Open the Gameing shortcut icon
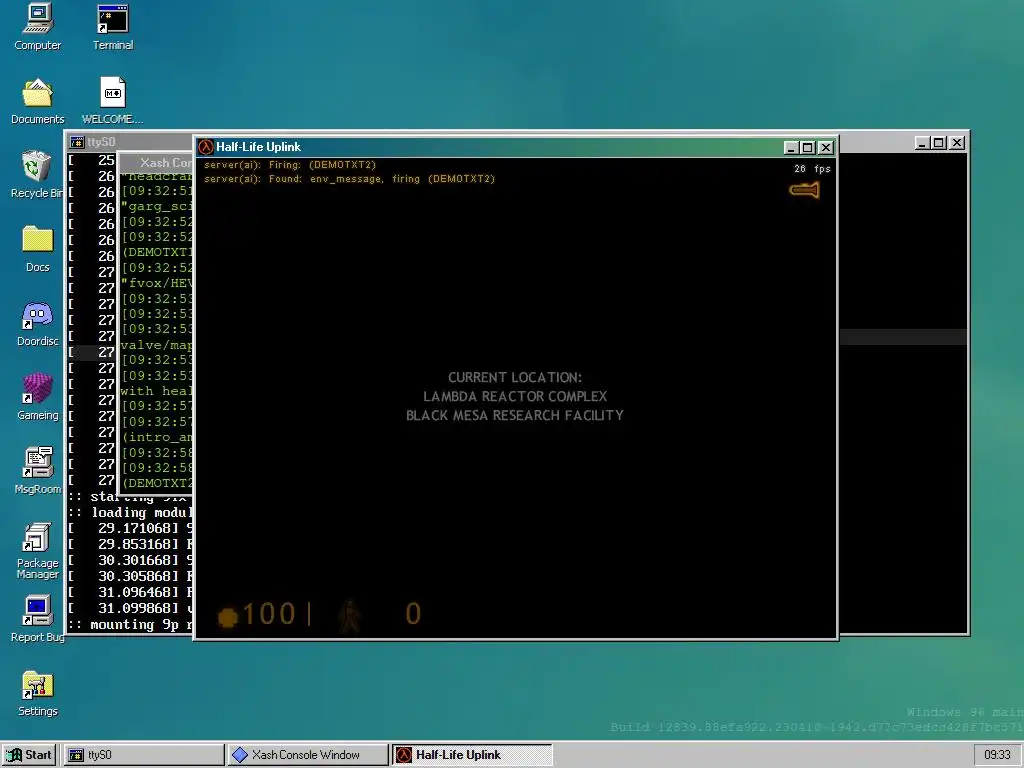Image resolution: width=1024 pixels, height=768 pixels. [x=37, y=397]
